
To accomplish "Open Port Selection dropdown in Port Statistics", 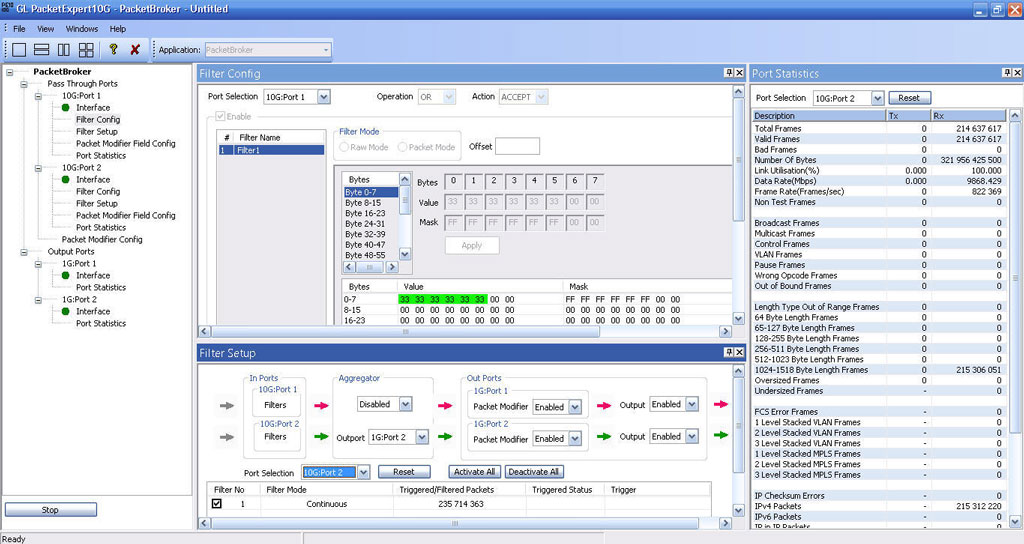I will 878,98.
